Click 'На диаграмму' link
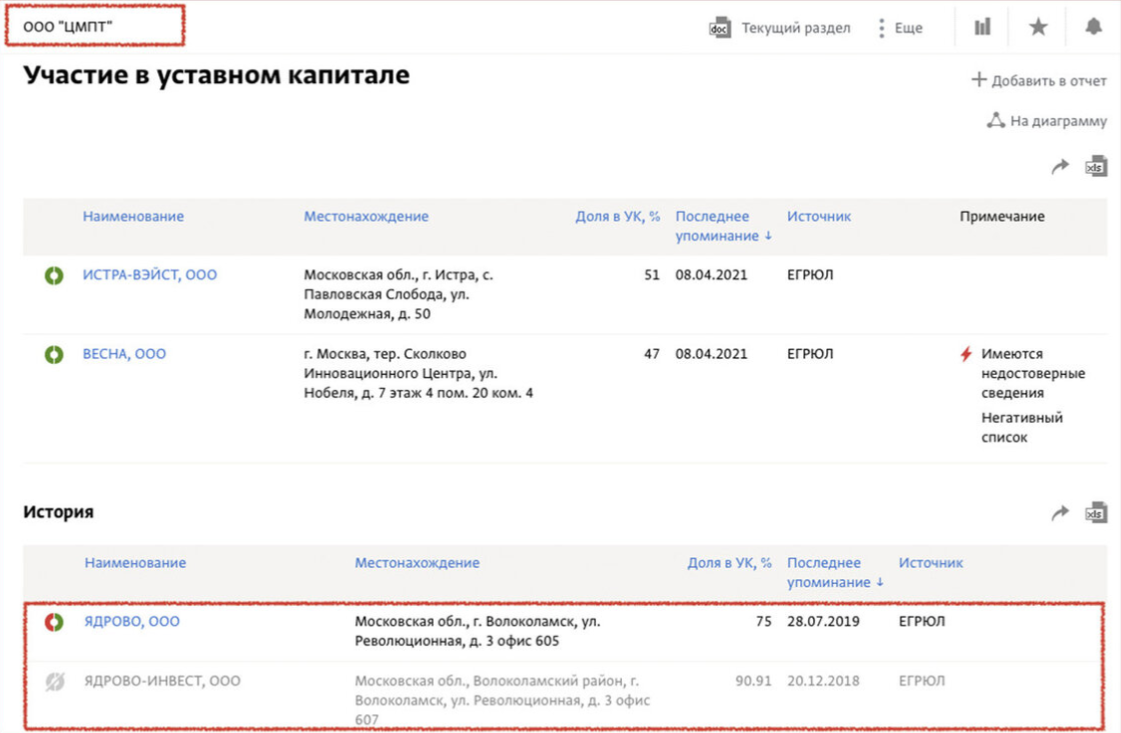Image resolution: width=1121 pixels, height=733 pixels. click(x=1047, y=121)
